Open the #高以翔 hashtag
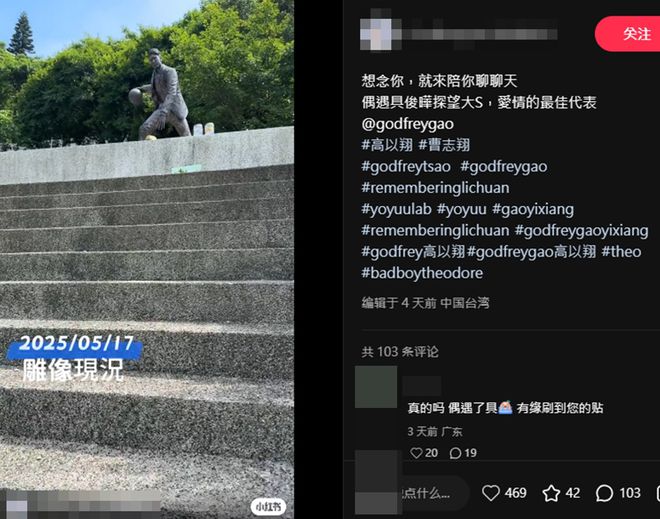The width and height of the screenshot is (660, 519). click(x=387, y=145)
